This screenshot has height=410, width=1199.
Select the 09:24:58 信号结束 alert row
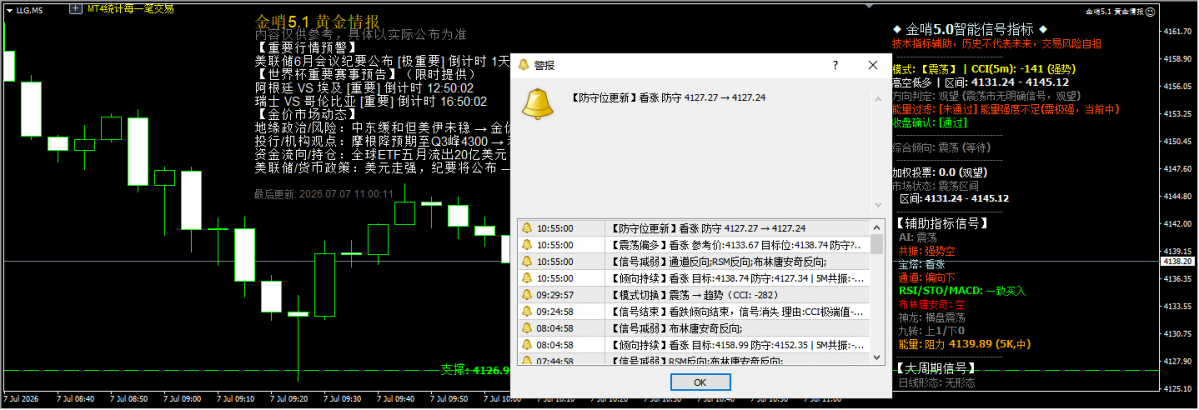(x=694, y=311)
